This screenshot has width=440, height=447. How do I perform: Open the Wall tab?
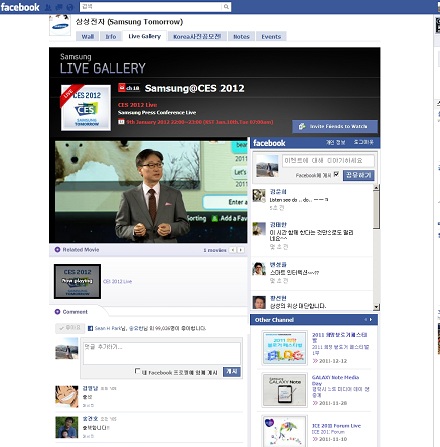click(x=88, y=36)
